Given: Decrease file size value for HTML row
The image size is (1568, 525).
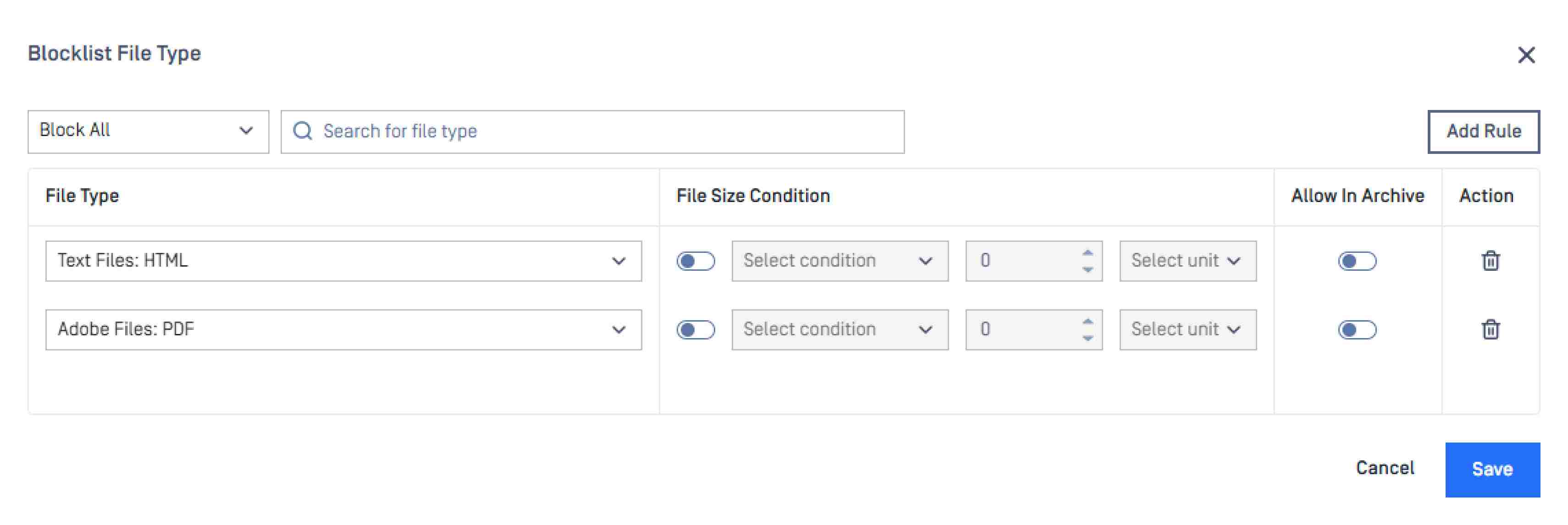Looking at the screenshot, I should tap(1087, 269).
